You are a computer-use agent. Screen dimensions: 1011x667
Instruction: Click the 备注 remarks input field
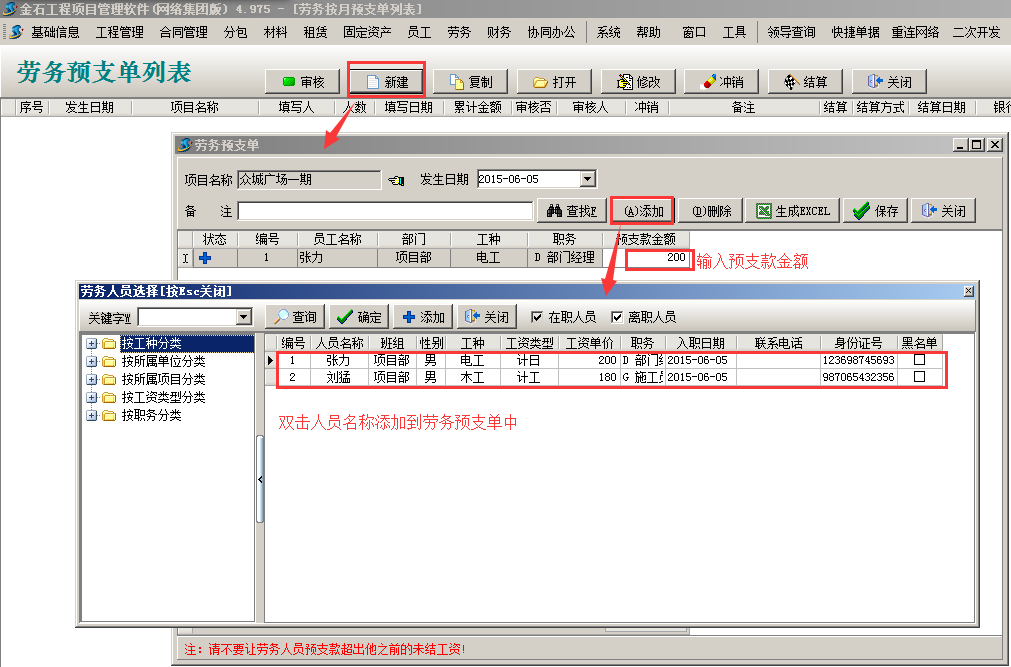[385, 211]
